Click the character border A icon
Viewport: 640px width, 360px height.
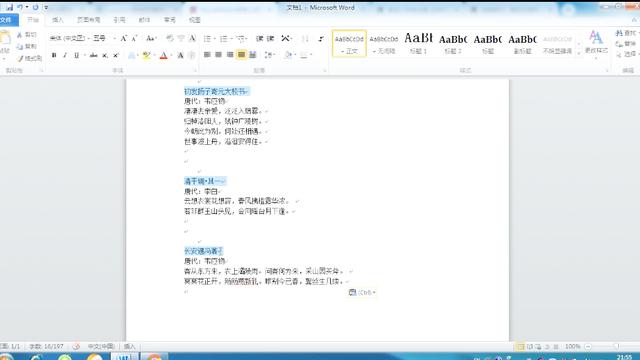click(192, 38)
